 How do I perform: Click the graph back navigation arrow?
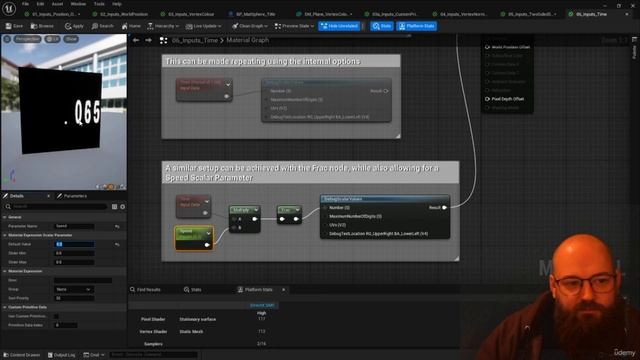click(x=136, y=40)
